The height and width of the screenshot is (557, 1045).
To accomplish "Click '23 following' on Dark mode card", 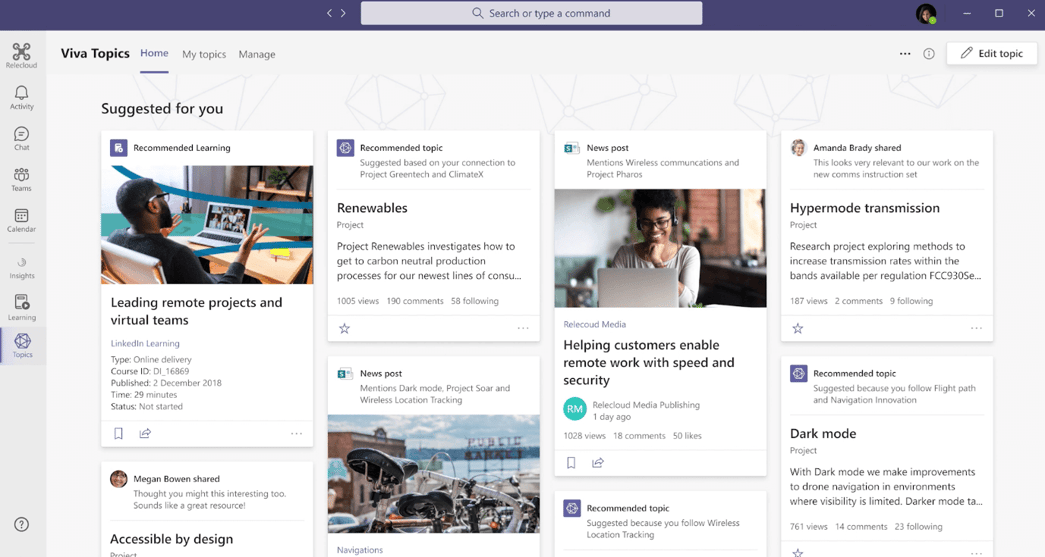I will pos(918,527).
